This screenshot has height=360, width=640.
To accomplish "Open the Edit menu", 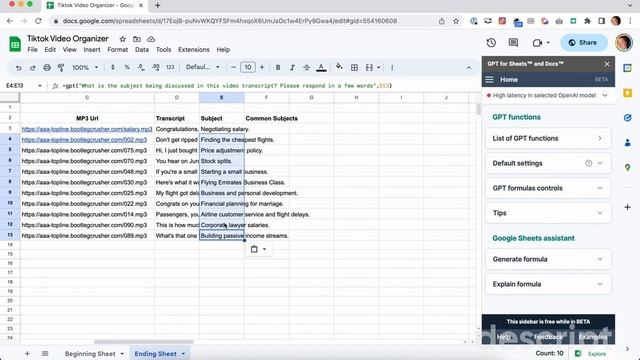I will (50, 50).
